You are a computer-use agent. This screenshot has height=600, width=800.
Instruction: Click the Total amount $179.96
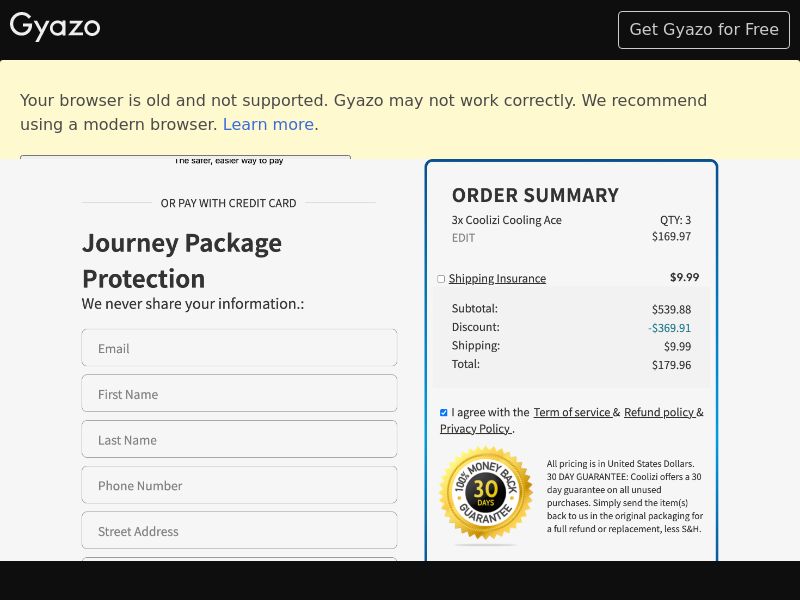coord(671,365)
